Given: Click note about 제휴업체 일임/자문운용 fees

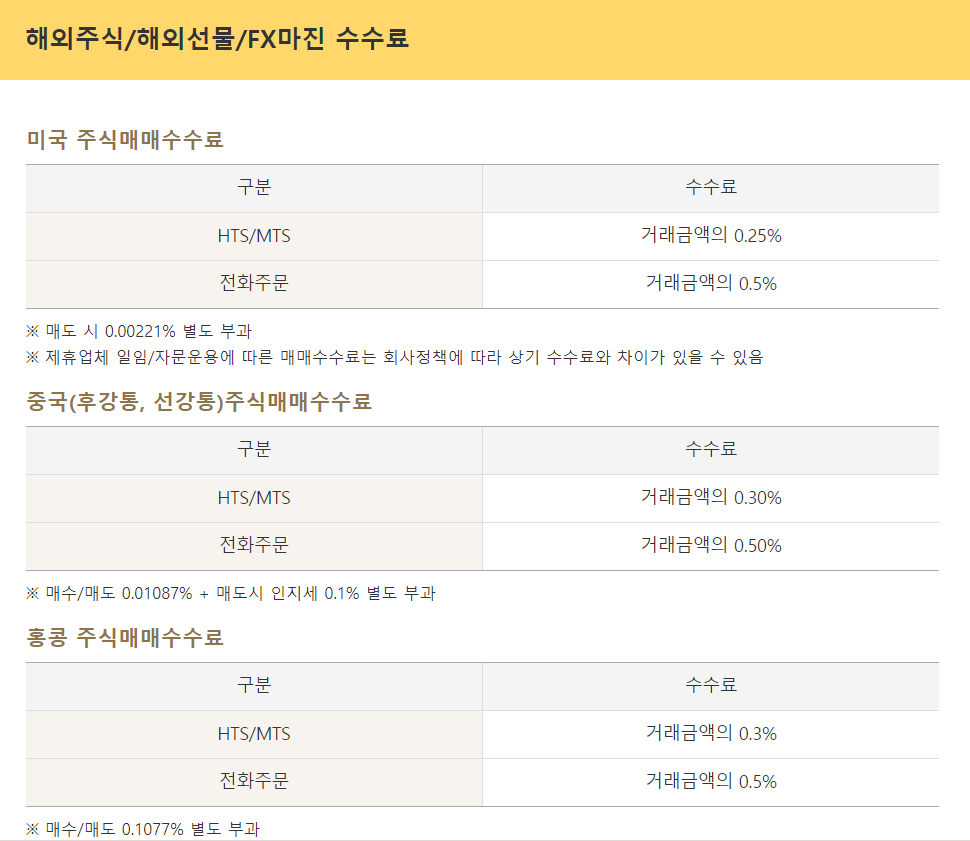Looking at the screenshot, I should [x=395, y=357].
